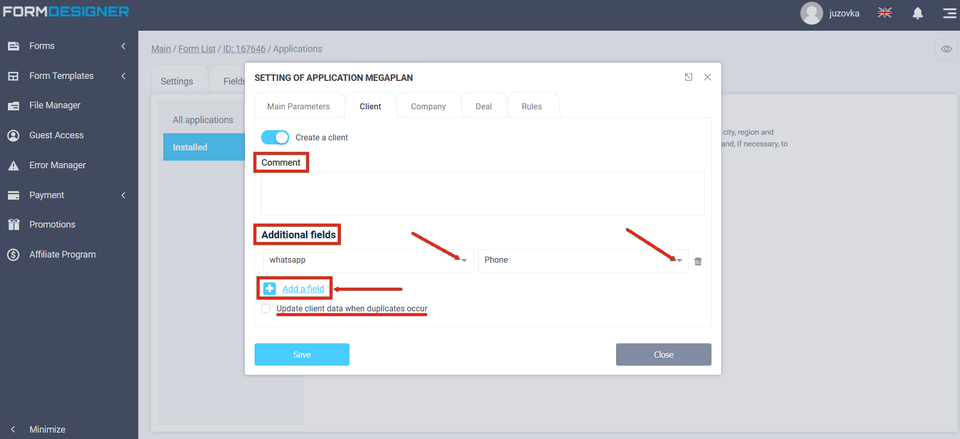960x439 pixels.
Task: Open the Payment card icon
Action: coord(13,195)
